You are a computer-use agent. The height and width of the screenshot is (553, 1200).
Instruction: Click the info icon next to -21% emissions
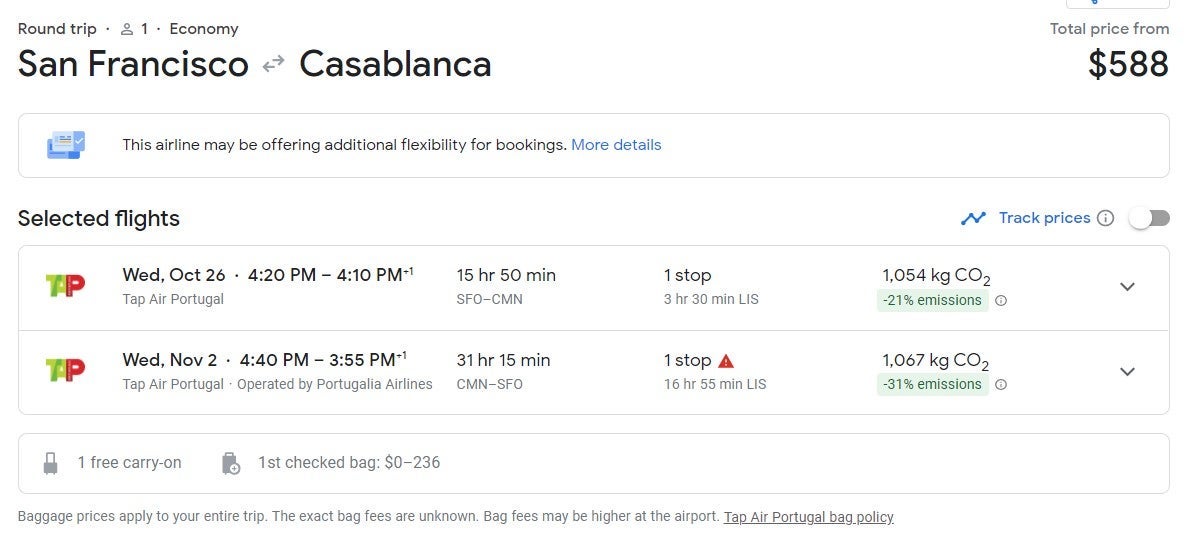point(1001,300)
